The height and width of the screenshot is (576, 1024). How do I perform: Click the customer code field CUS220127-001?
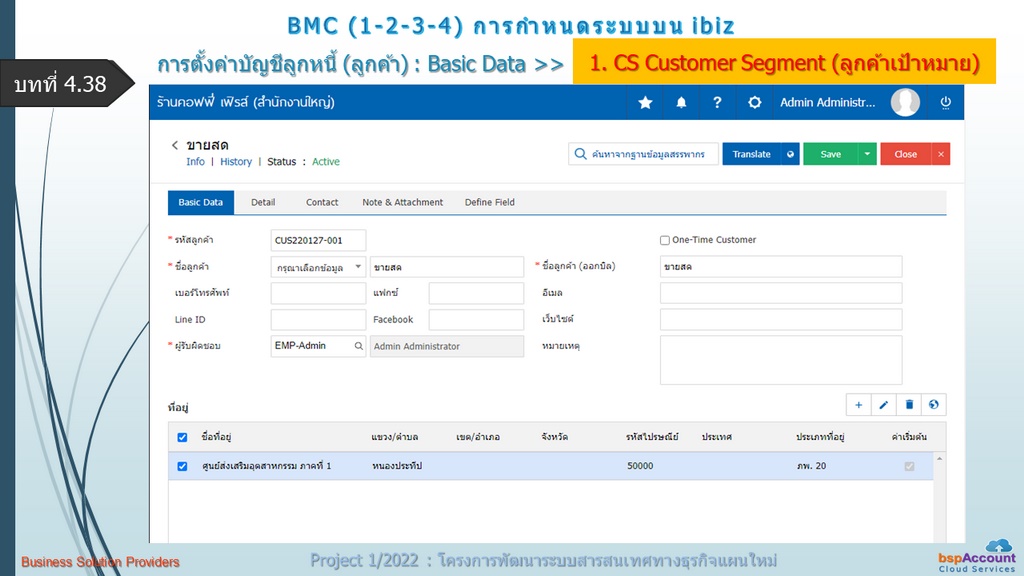(318, 240)
